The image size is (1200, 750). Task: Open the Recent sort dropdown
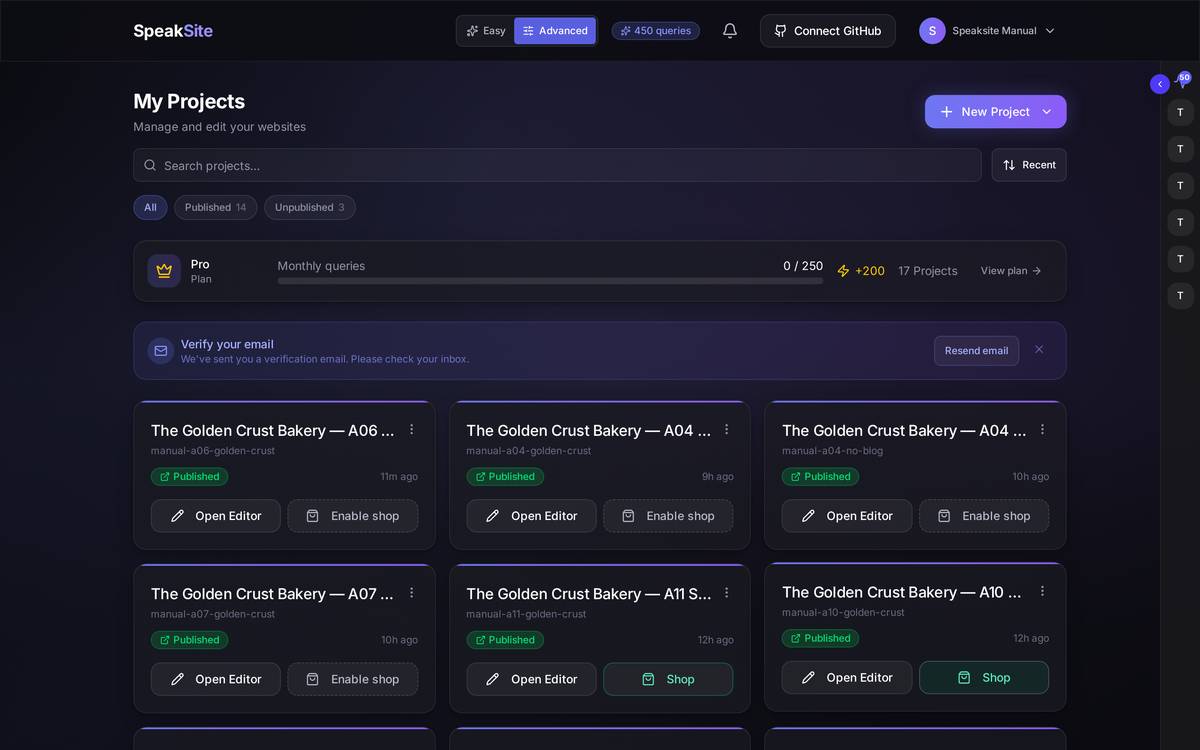click(1029, 165)
